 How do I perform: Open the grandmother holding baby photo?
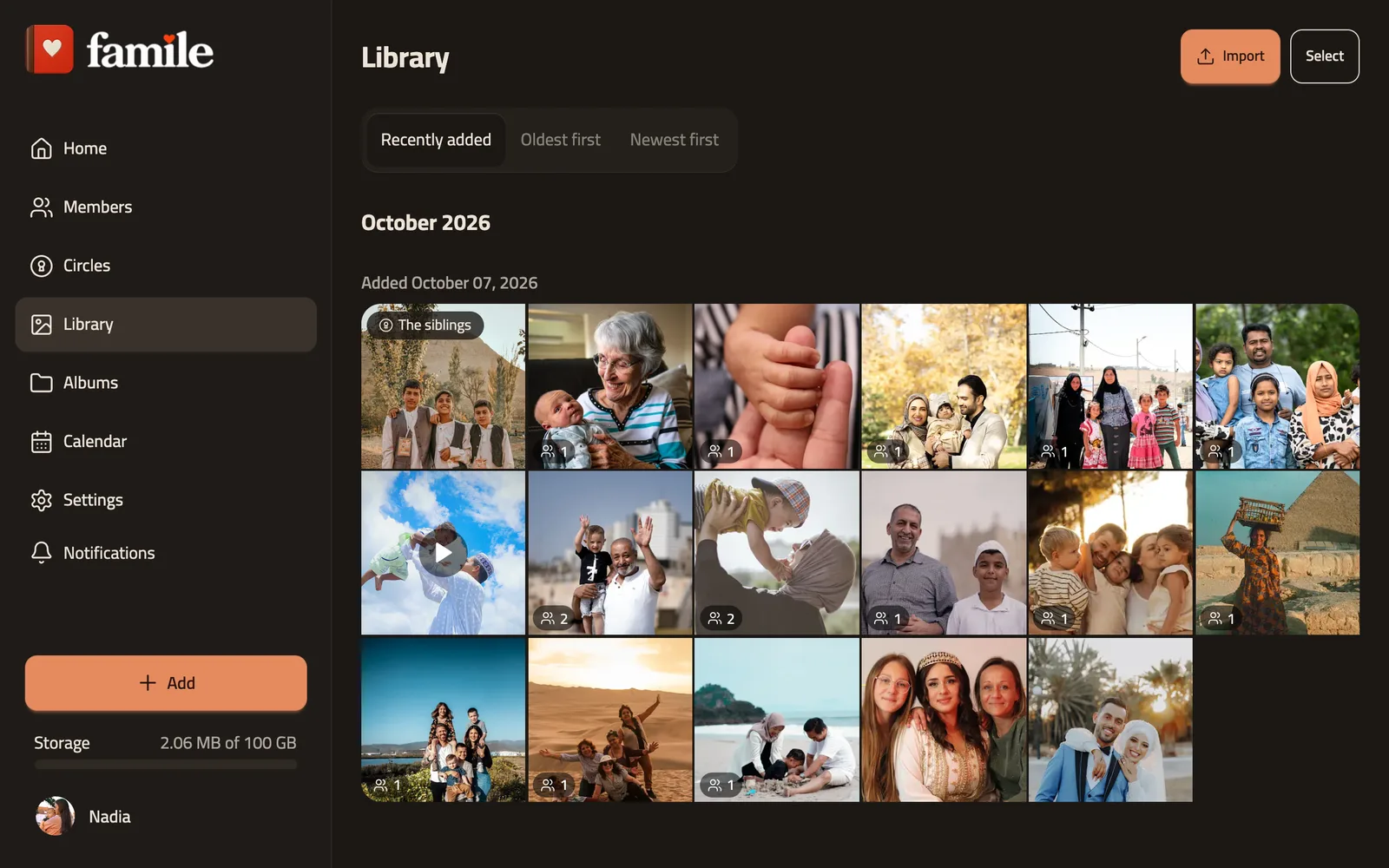(x=610, y=386)
